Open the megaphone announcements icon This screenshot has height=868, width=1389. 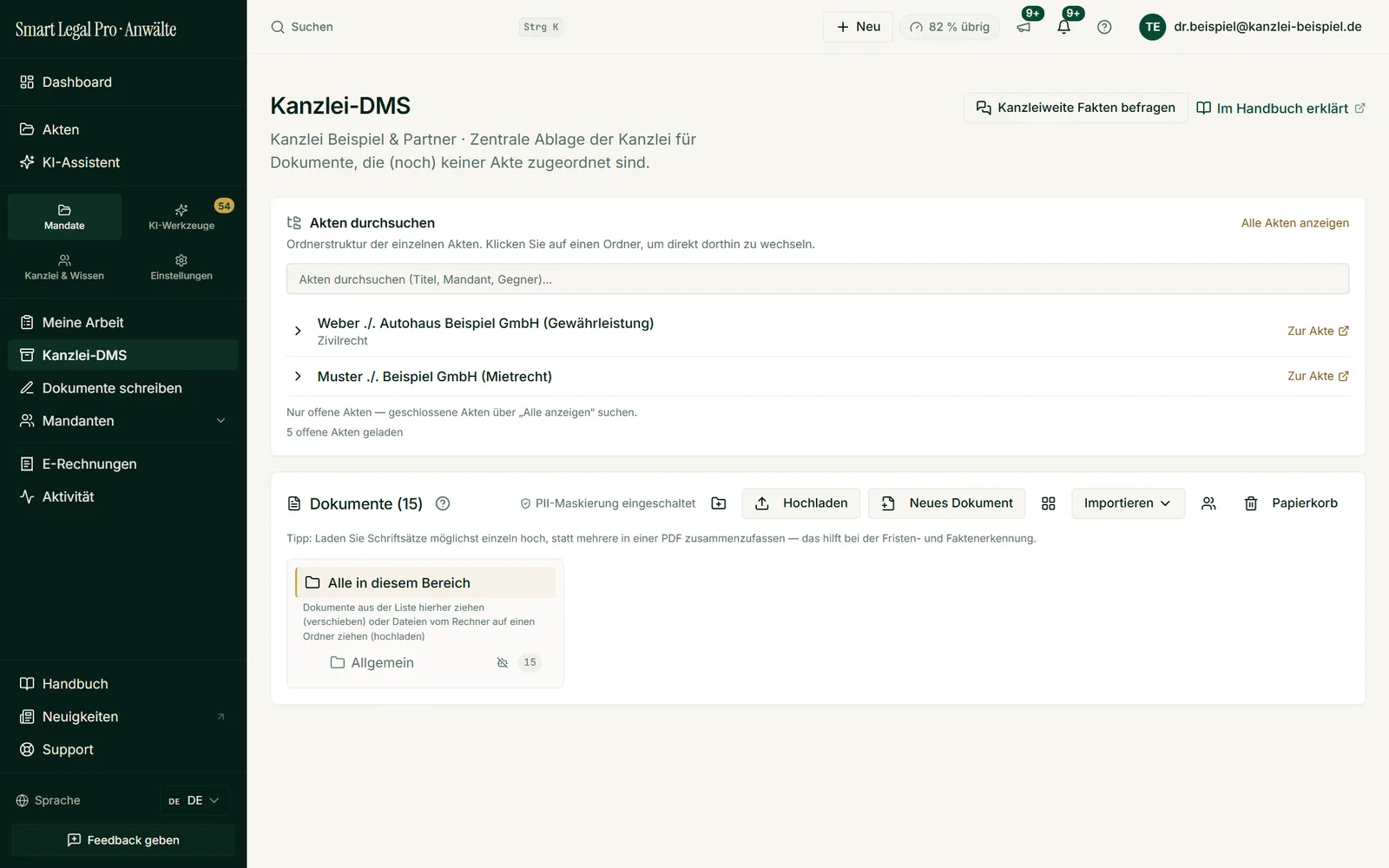pos(1024,27)
